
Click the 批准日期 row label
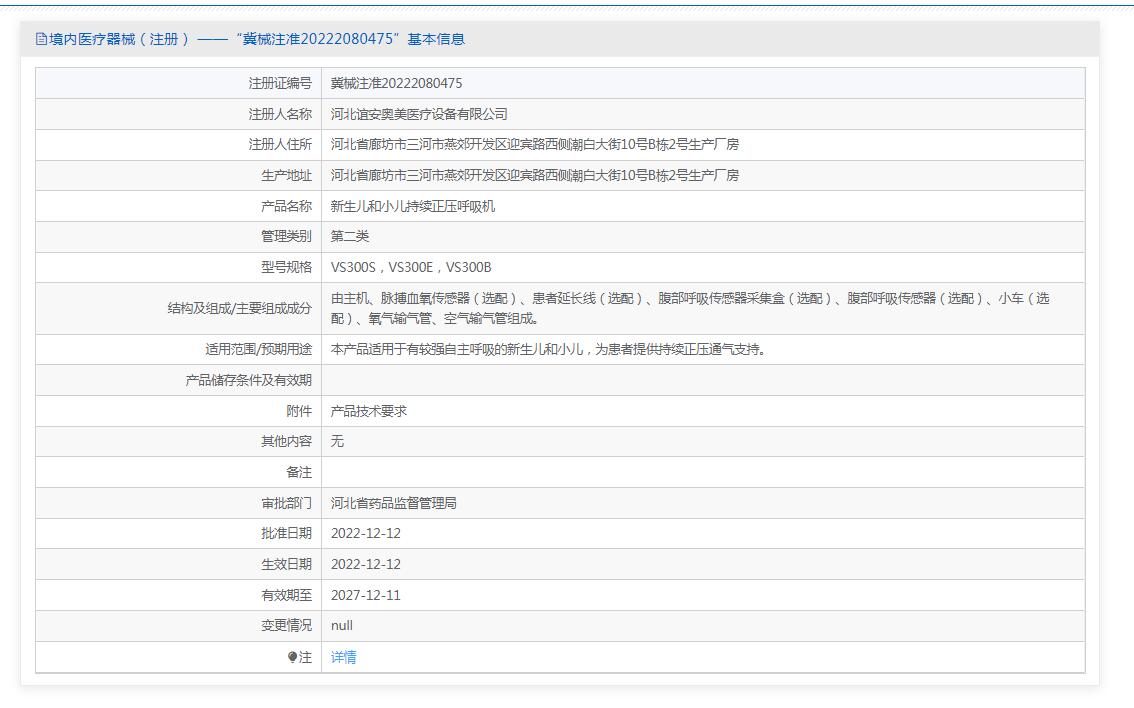[x=286, y=534]
